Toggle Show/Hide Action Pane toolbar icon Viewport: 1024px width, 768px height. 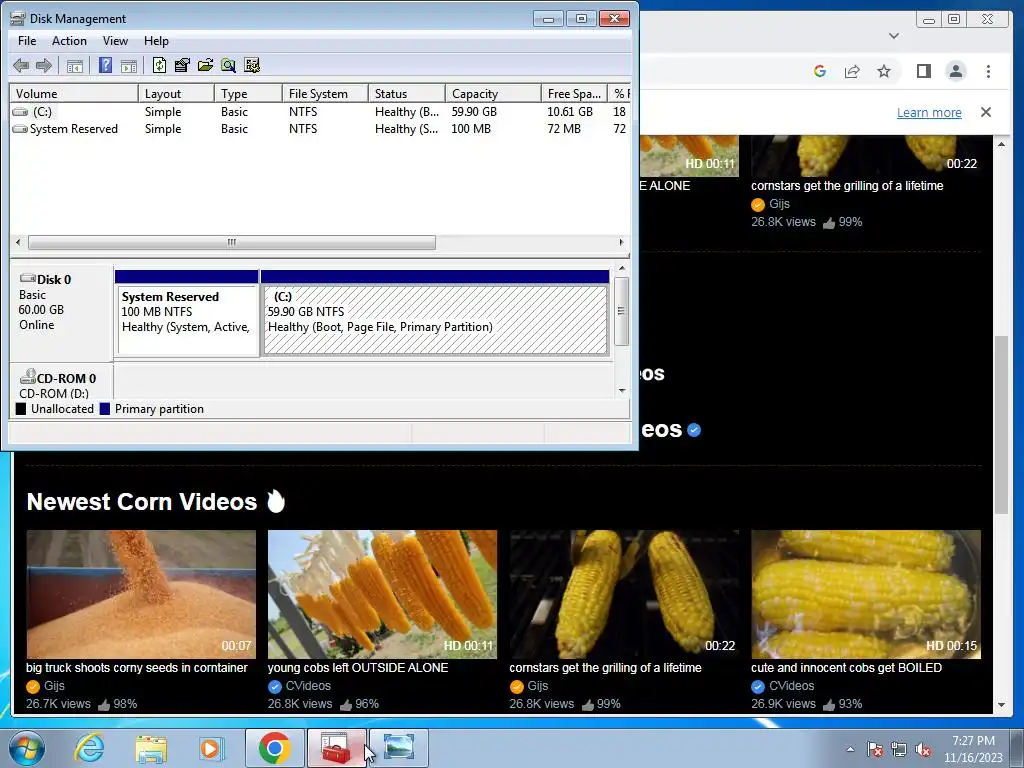[x=129, y=65]
